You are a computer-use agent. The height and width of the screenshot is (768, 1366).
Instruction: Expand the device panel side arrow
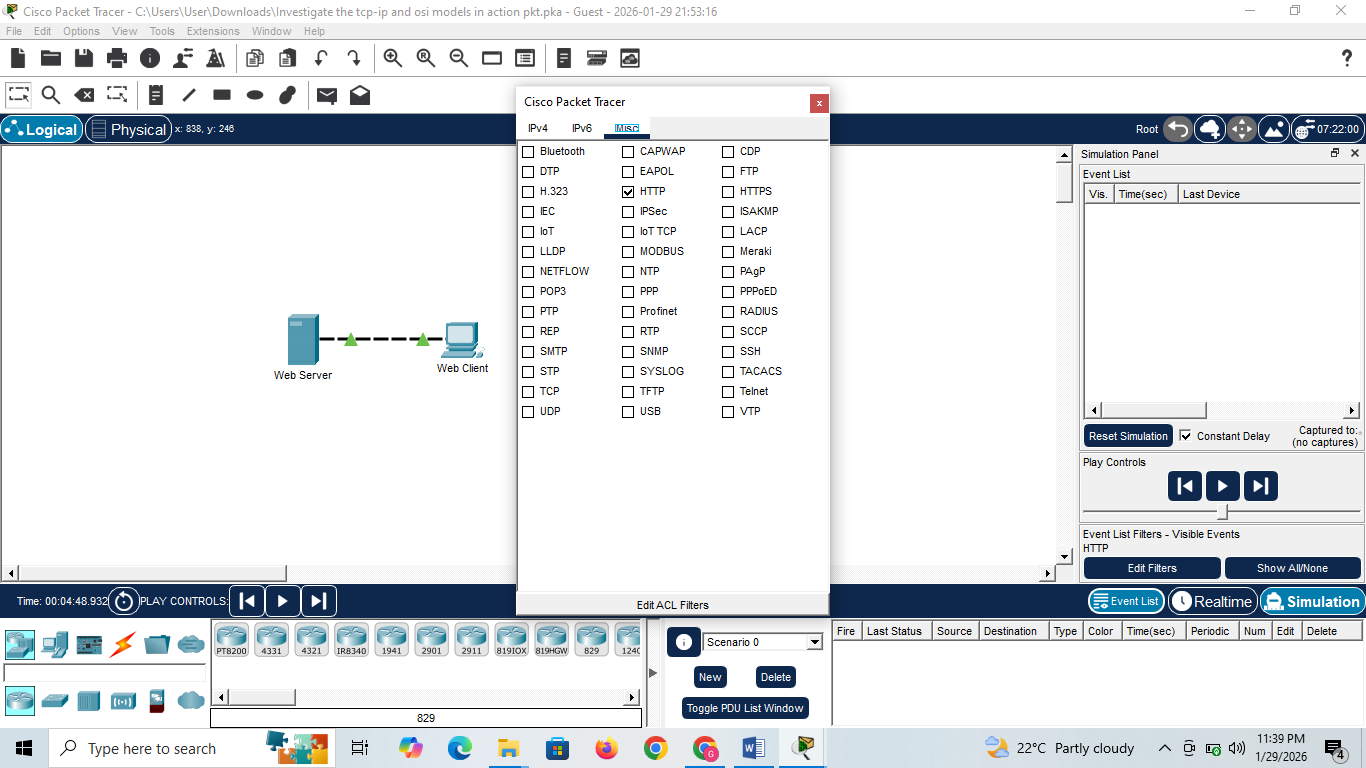pyautogui.click(x=654, y=673)
